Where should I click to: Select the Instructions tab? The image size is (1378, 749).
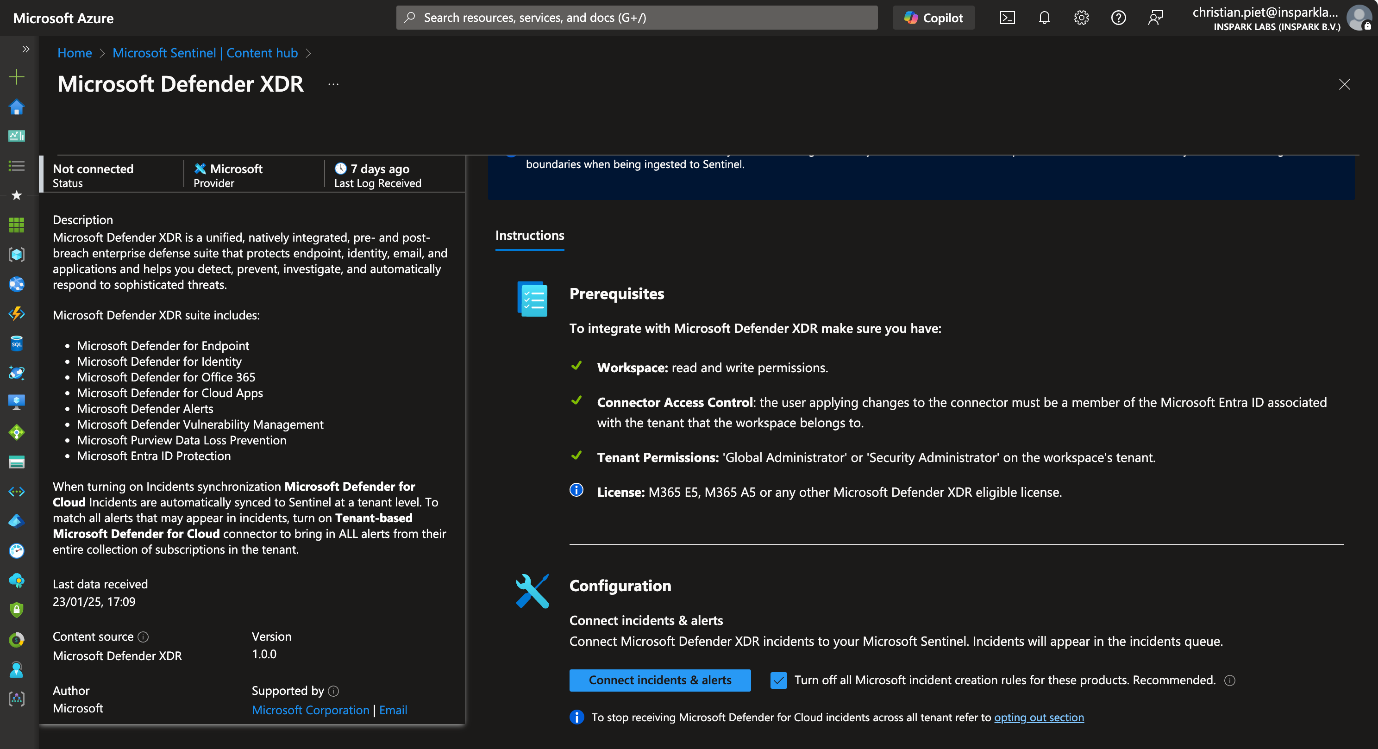pos(530,235)
